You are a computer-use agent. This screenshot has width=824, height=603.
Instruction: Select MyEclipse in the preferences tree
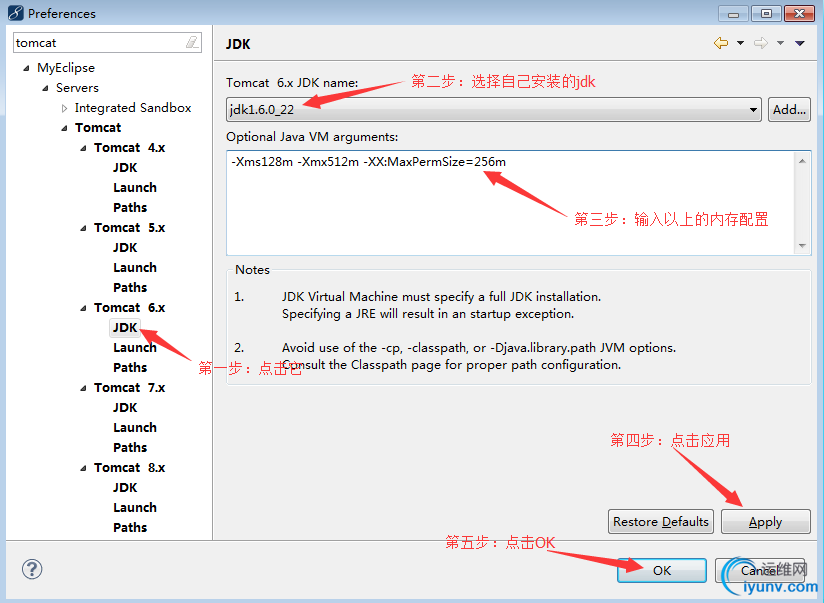tap(66, 68)
